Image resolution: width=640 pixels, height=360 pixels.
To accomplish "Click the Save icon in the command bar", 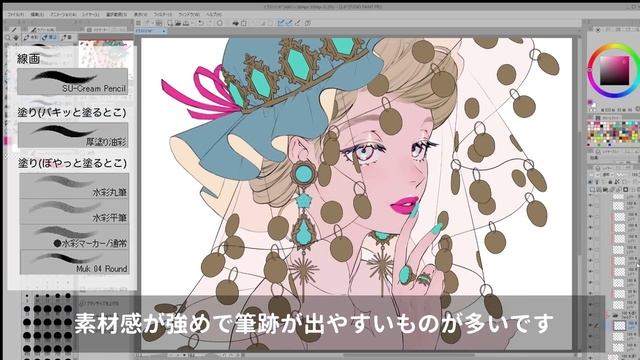I will click(186, 23).
